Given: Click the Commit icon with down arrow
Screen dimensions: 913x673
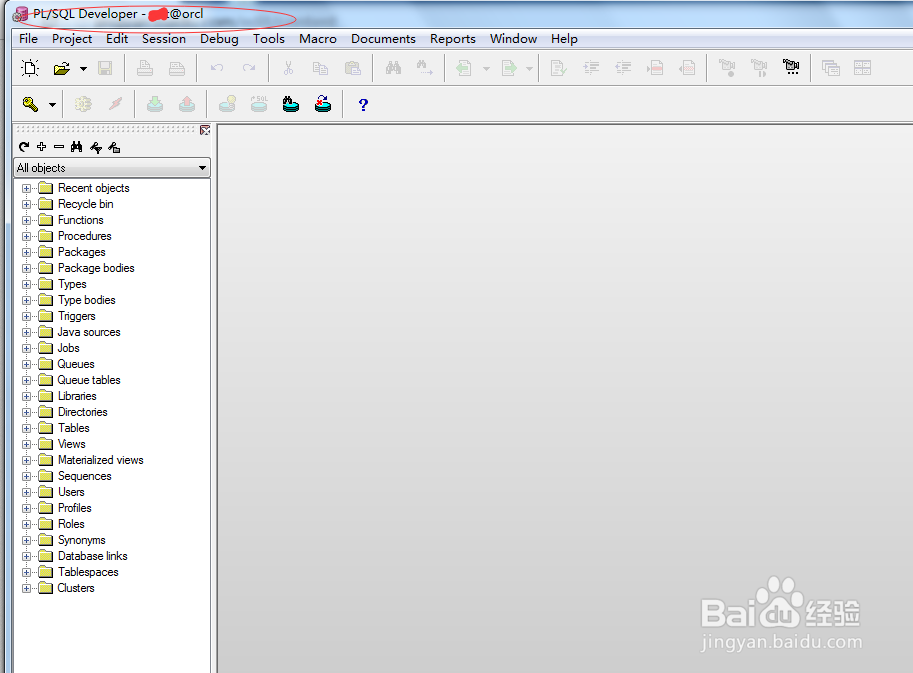Looking at the screenshot, I should [155, 104].
